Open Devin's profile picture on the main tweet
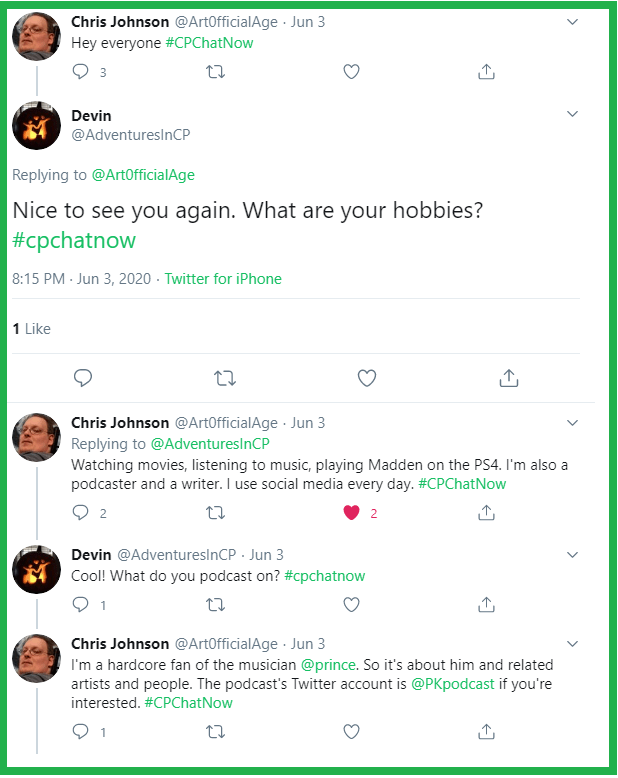Screen dimensions: 618x778 click(37, 126)
